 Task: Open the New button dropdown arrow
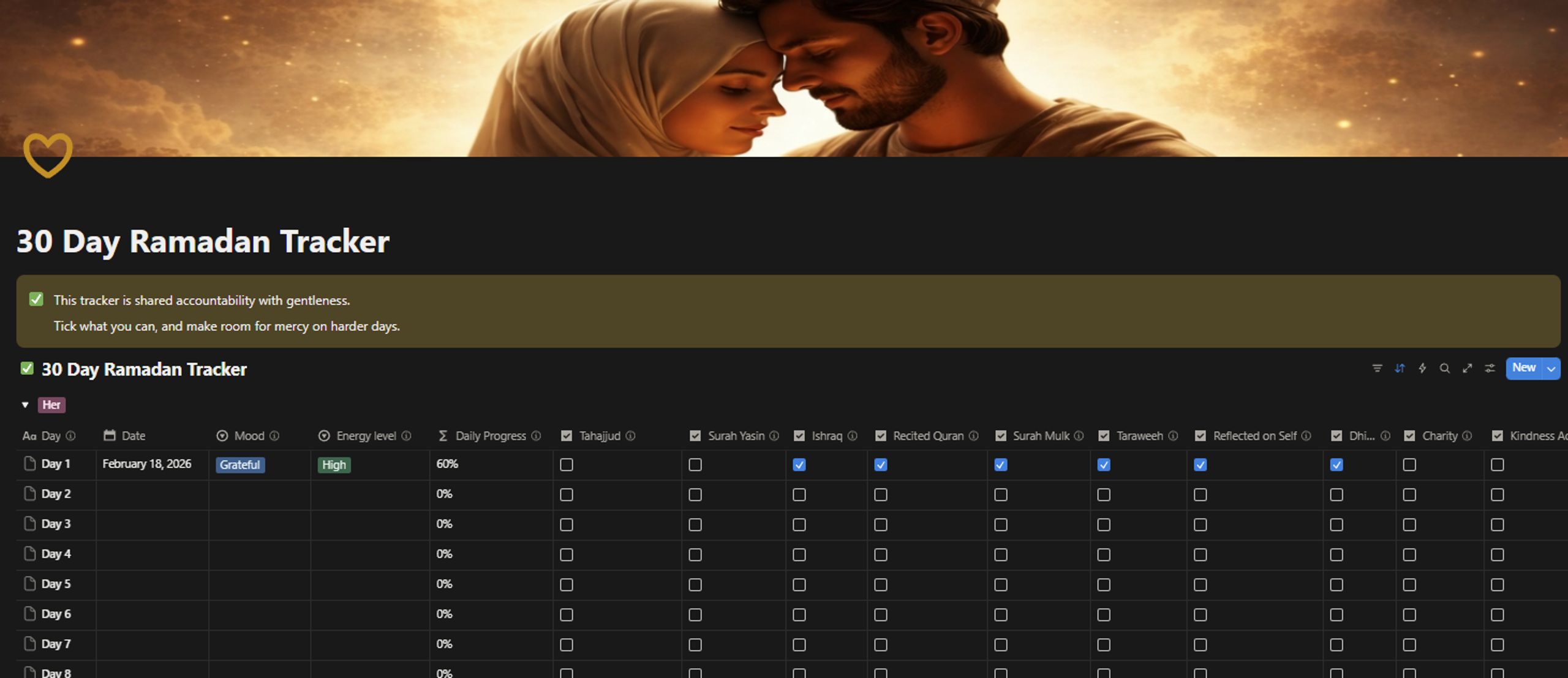1551,369
